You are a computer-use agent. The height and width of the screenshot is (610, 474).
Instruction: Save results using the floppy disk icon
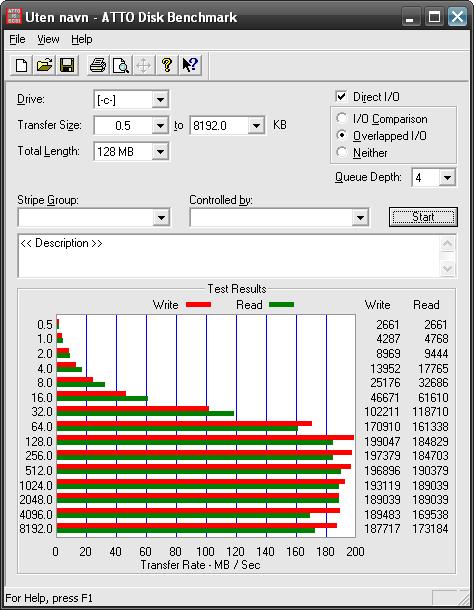67,65
